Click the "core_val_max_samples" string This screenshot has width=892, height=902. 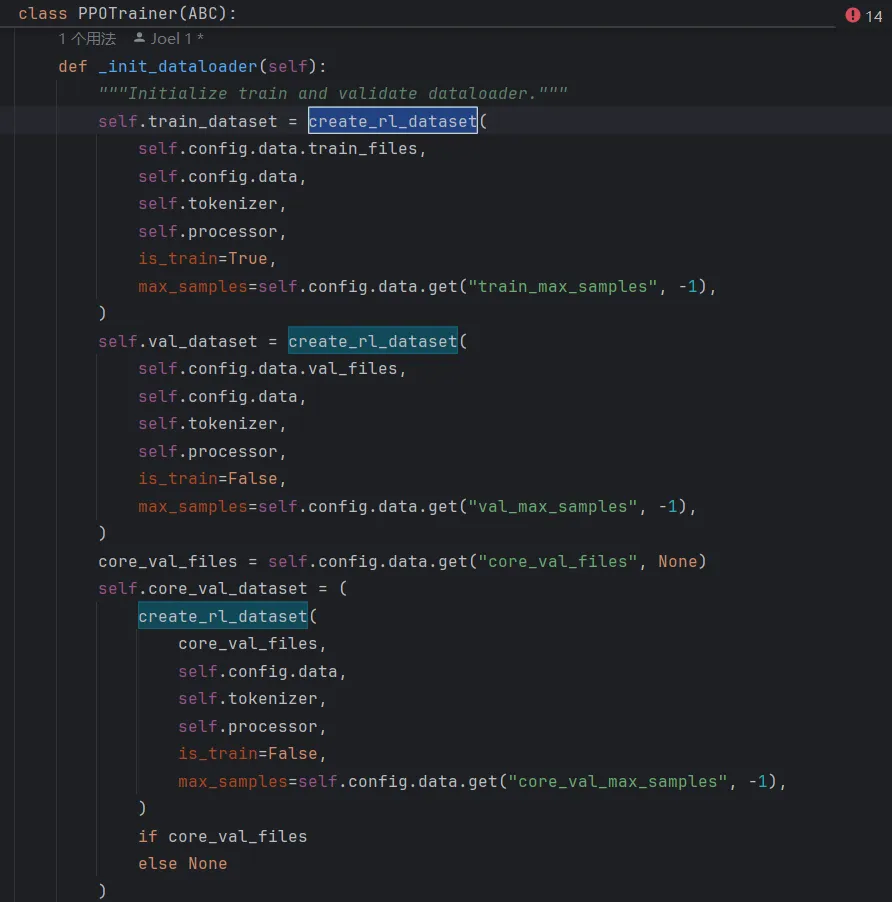tap(618, 781)
